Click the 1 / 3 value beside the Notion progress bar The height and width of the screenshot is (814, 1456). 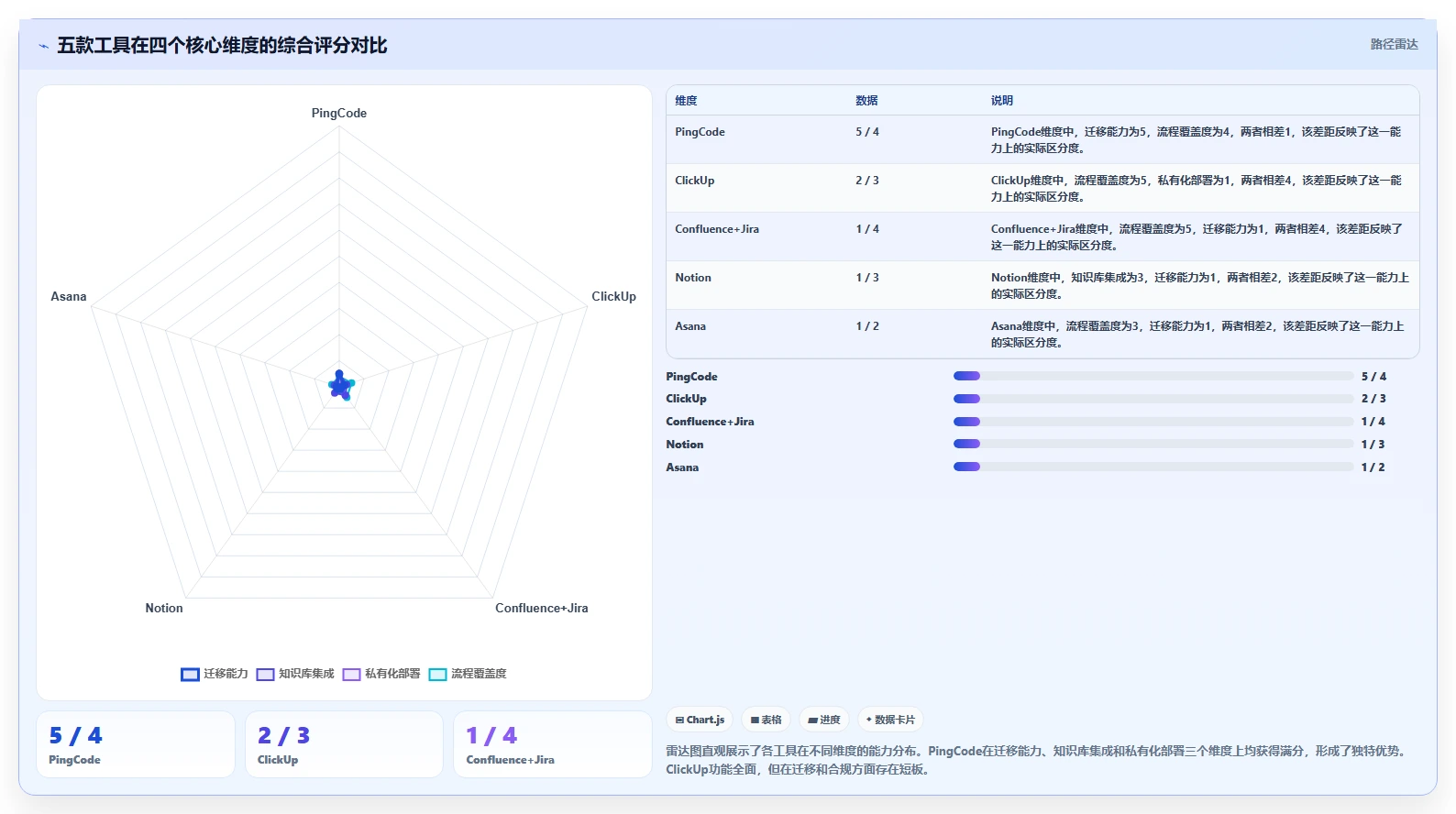point(1373,445)
